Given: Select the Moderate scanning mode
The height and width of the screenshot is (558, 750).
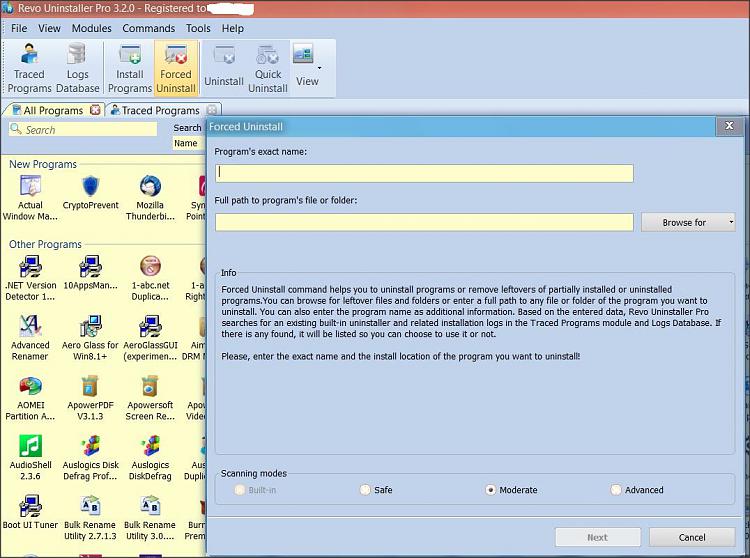Looking at the screenshot, I should 511,490.
